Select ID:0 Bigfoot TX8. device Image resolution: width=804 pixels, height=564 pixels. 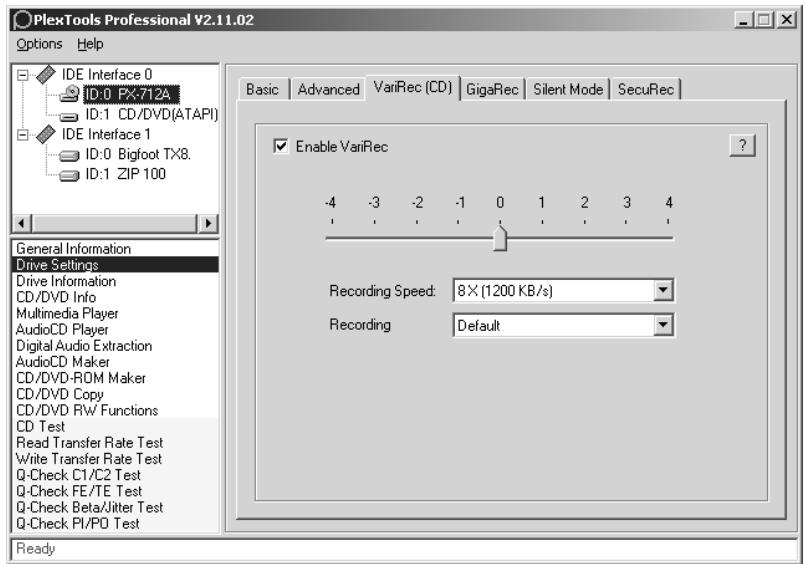coord(138,154)
